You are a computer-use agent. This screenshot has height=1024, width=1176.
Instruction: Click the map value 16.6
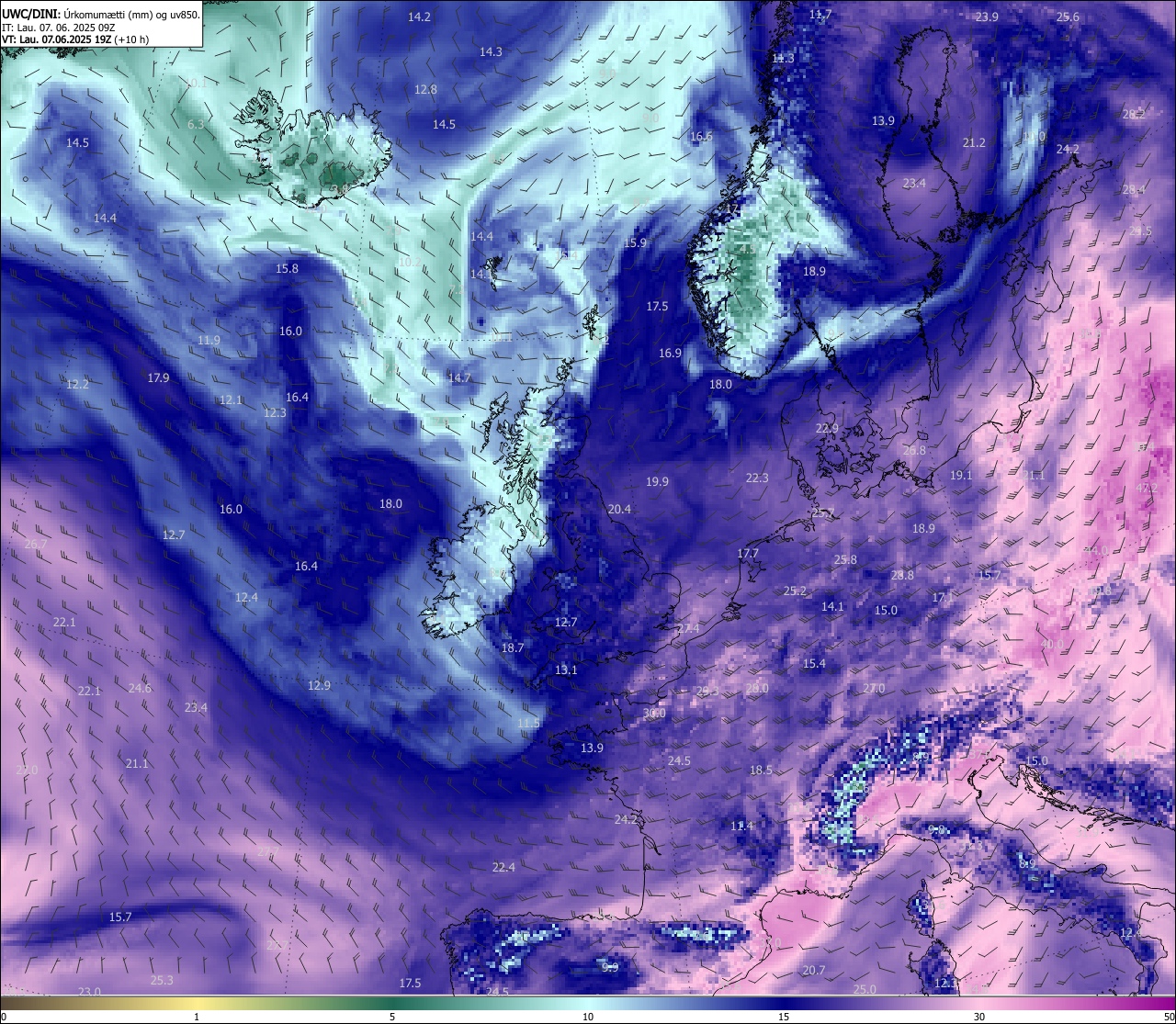click(701, 137)
